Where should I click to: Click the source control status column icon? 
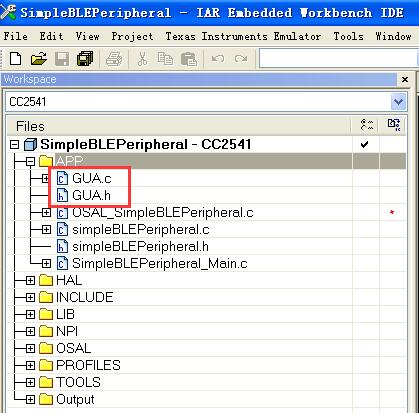coord(394,125)
